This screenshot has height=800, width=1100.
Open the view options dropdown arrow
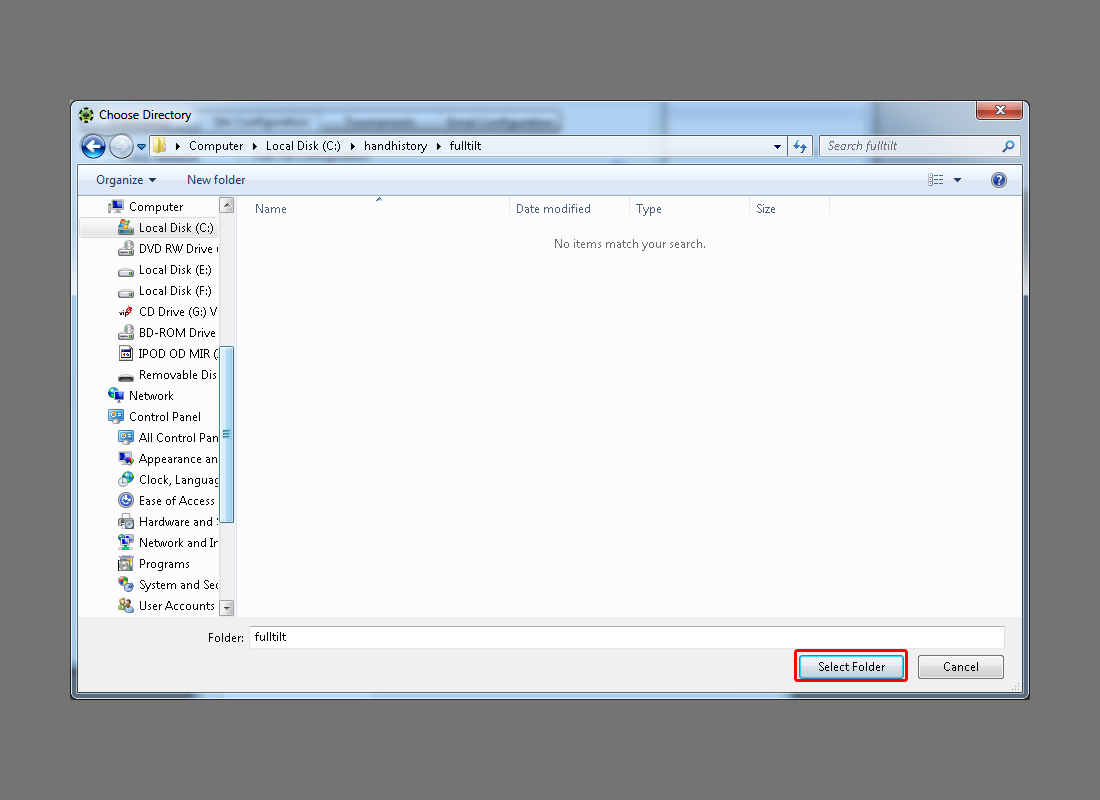[957, 180]
